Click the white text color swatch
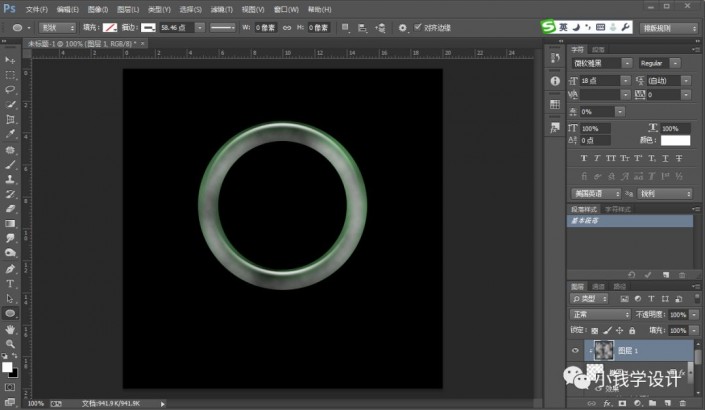 pos(675,141)
